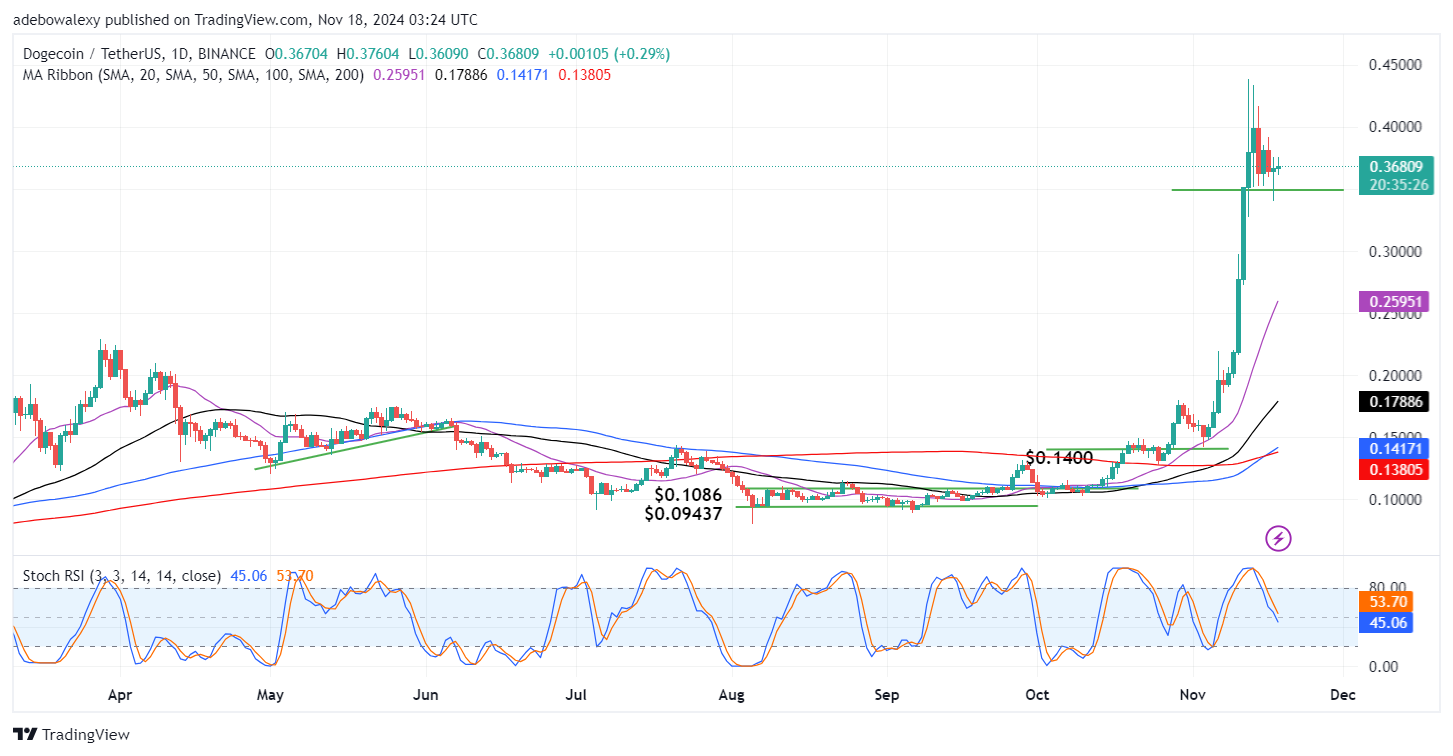
Task: Click the blue Stoch RSI label 45.06
Action: click(x=1384, y=622)
